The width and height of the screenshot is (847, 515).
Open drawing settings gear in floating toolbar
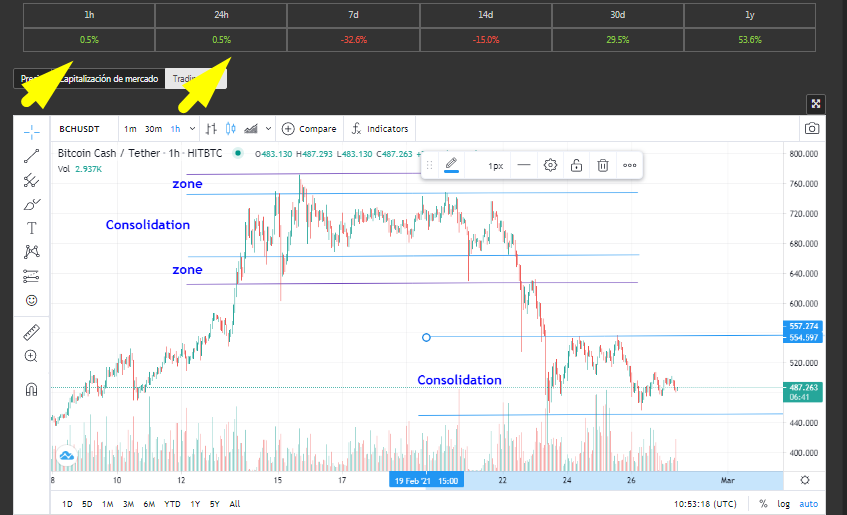point(550,165)
